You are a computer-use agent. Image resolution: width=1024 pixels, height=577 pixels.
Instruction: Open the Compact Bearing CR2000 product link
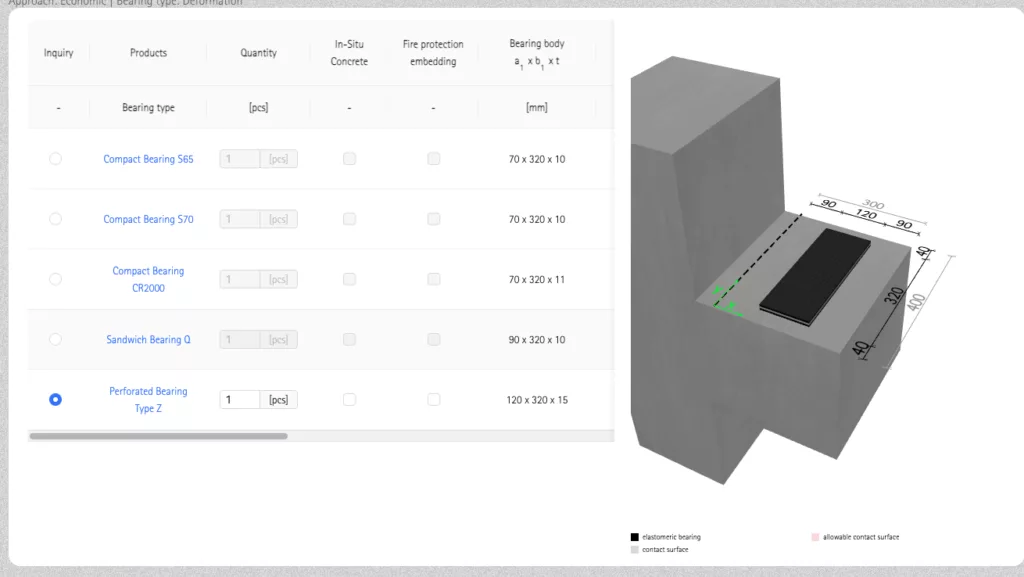[x=148, y=279]
